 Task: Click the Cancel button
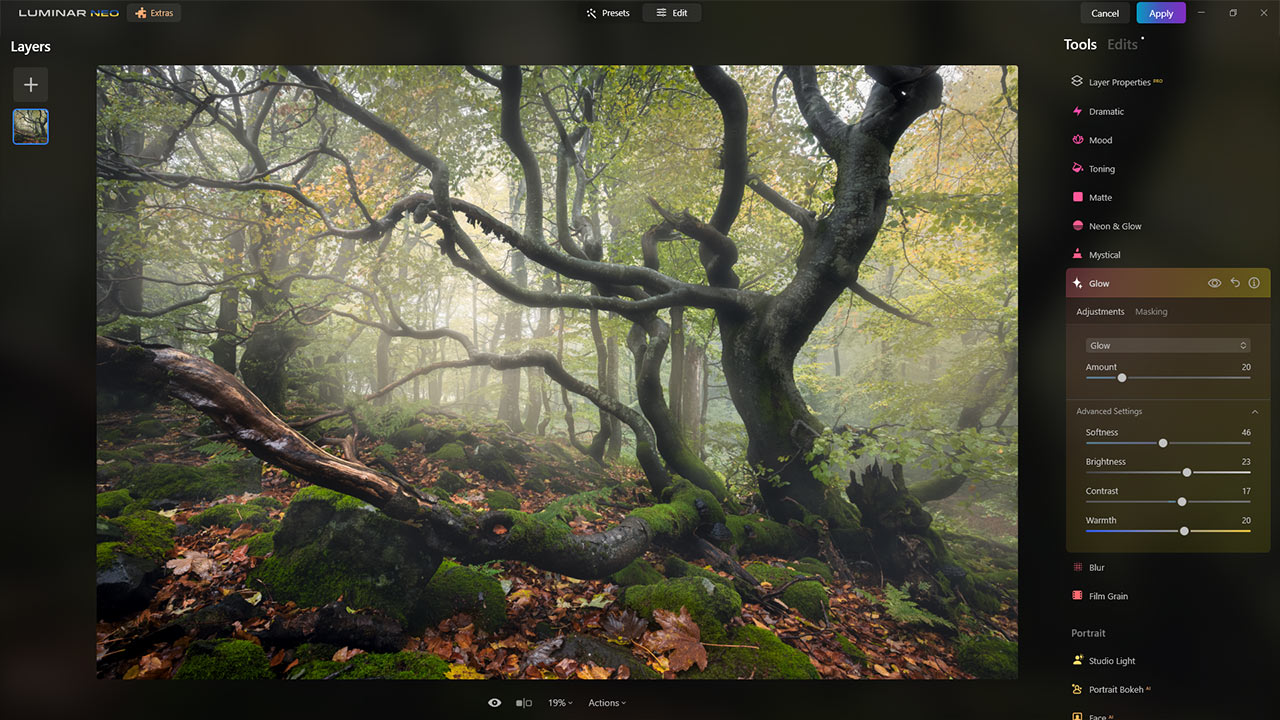(x=1105, y=13)
